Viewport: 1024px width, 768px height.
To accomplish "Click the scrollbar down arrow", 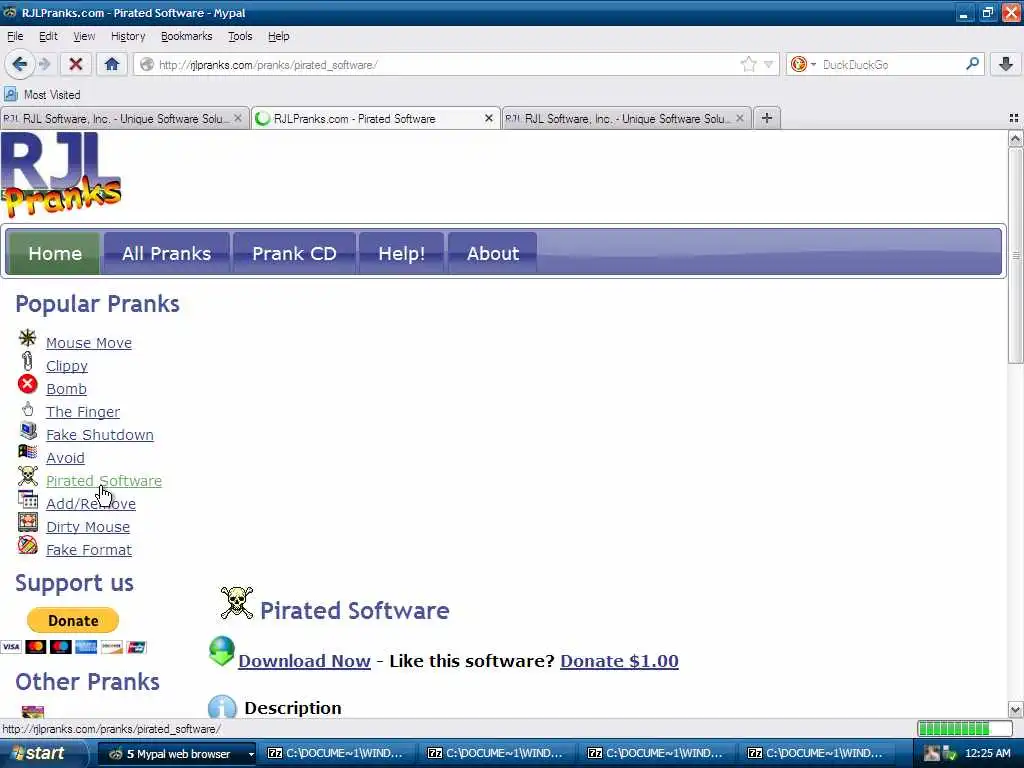I will pos(1015,709).
